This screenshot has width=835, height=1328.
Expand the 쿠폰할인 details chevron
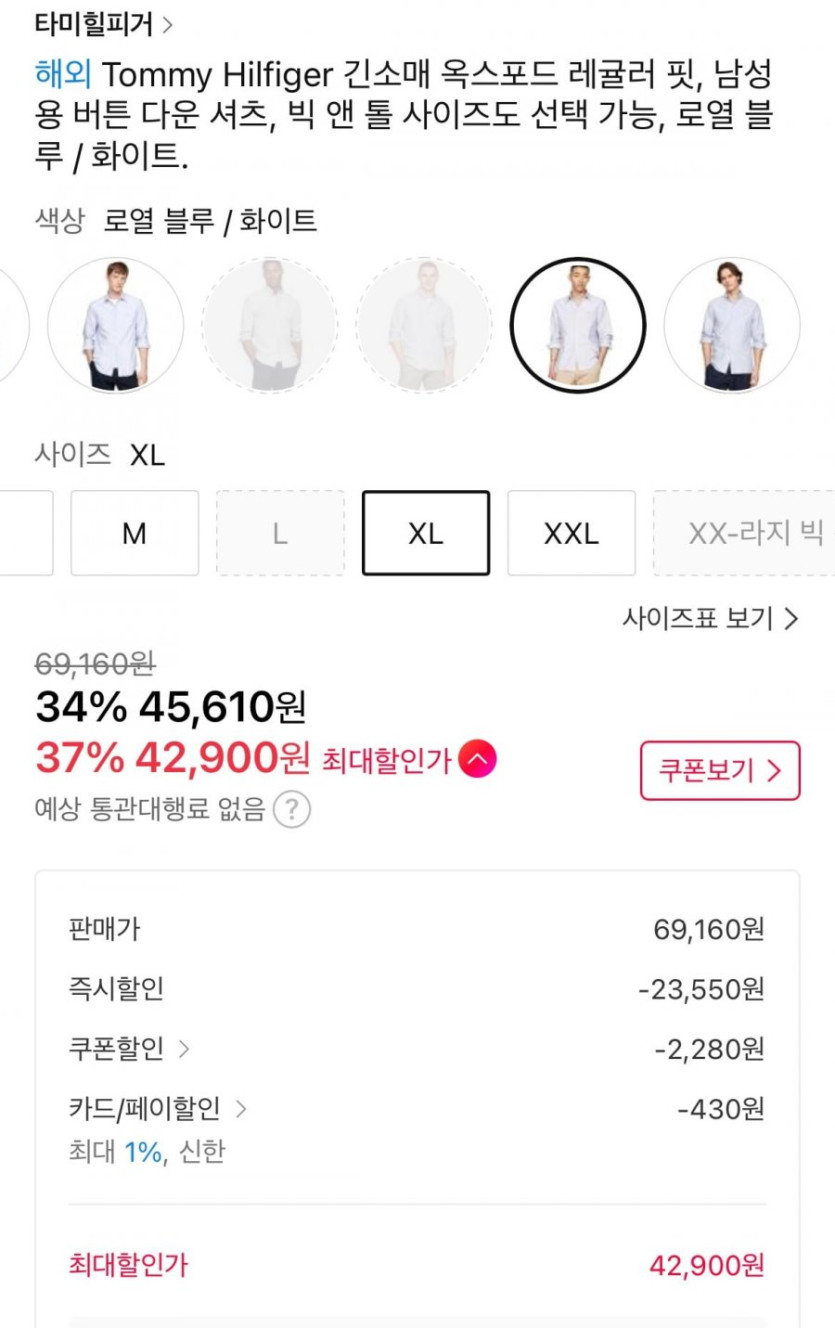tap(183, 1049)
